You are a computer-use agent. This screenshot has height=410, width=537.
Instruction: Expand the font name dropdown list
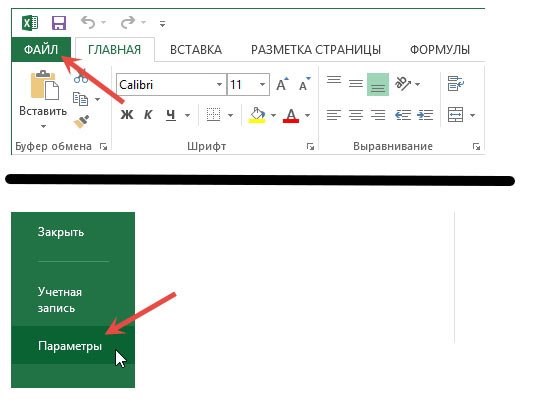[x=220, y=84]
